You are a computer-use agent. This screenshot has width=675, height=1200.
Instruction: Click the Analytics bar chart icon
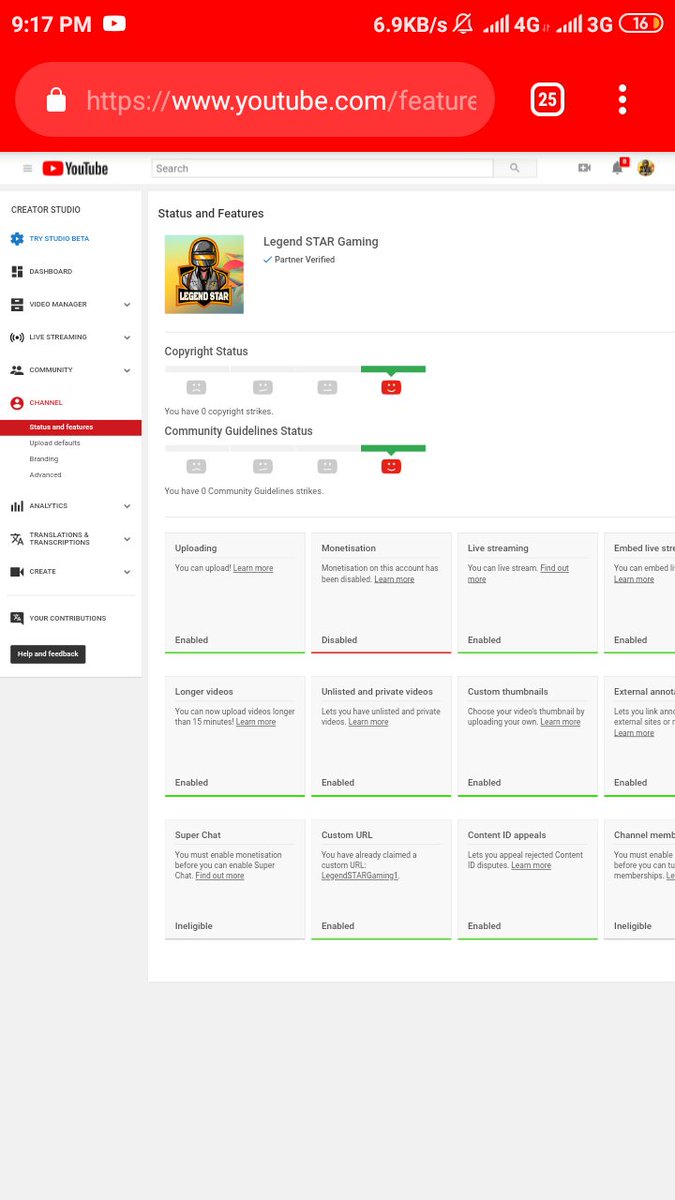pos(17,506)
